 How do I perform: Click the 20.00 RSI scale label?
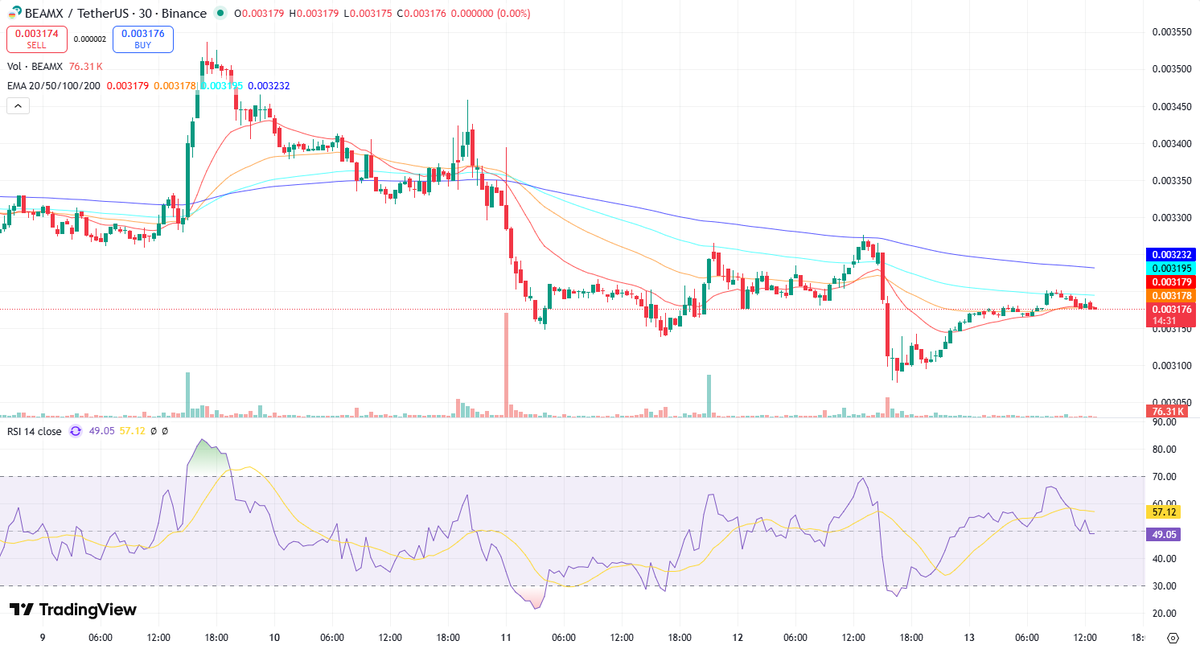click(1165, 613)
